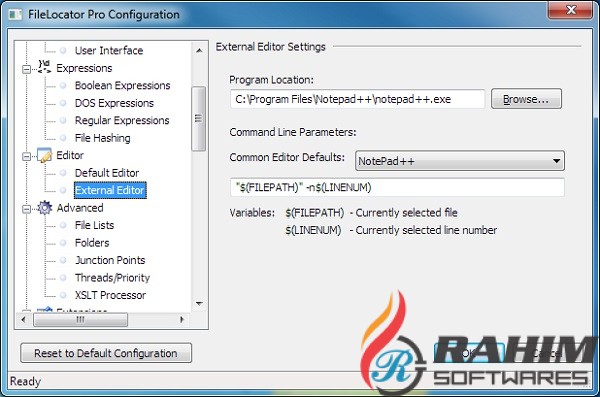This screenshot has width=600, height=397.
Task: Click tree horizontal scroll right arrow
Action: tap(182, 320)
